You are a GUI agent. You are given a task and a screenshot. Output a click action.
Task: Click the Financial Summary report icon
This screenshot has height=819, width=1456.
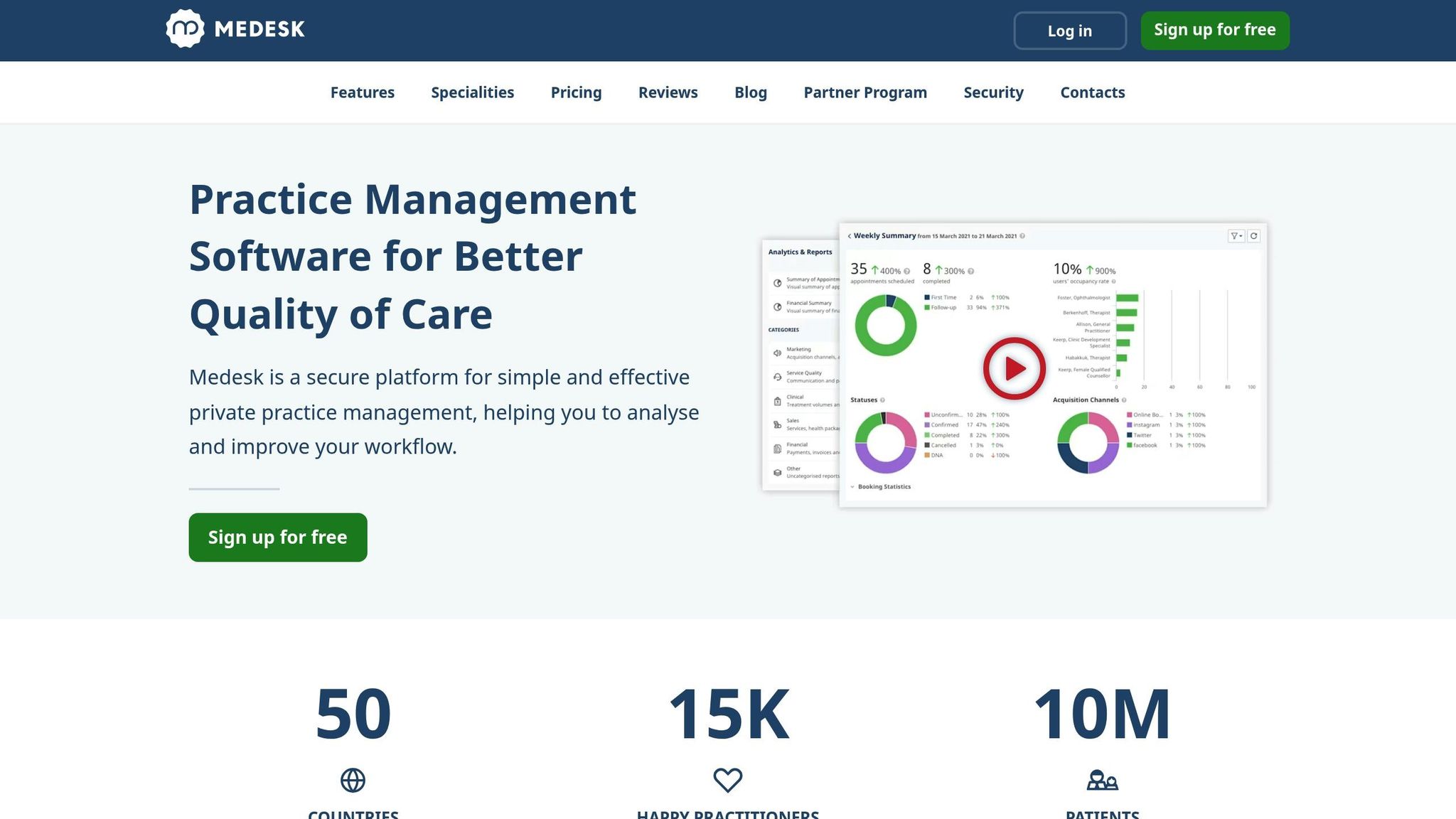click(777, 307)
